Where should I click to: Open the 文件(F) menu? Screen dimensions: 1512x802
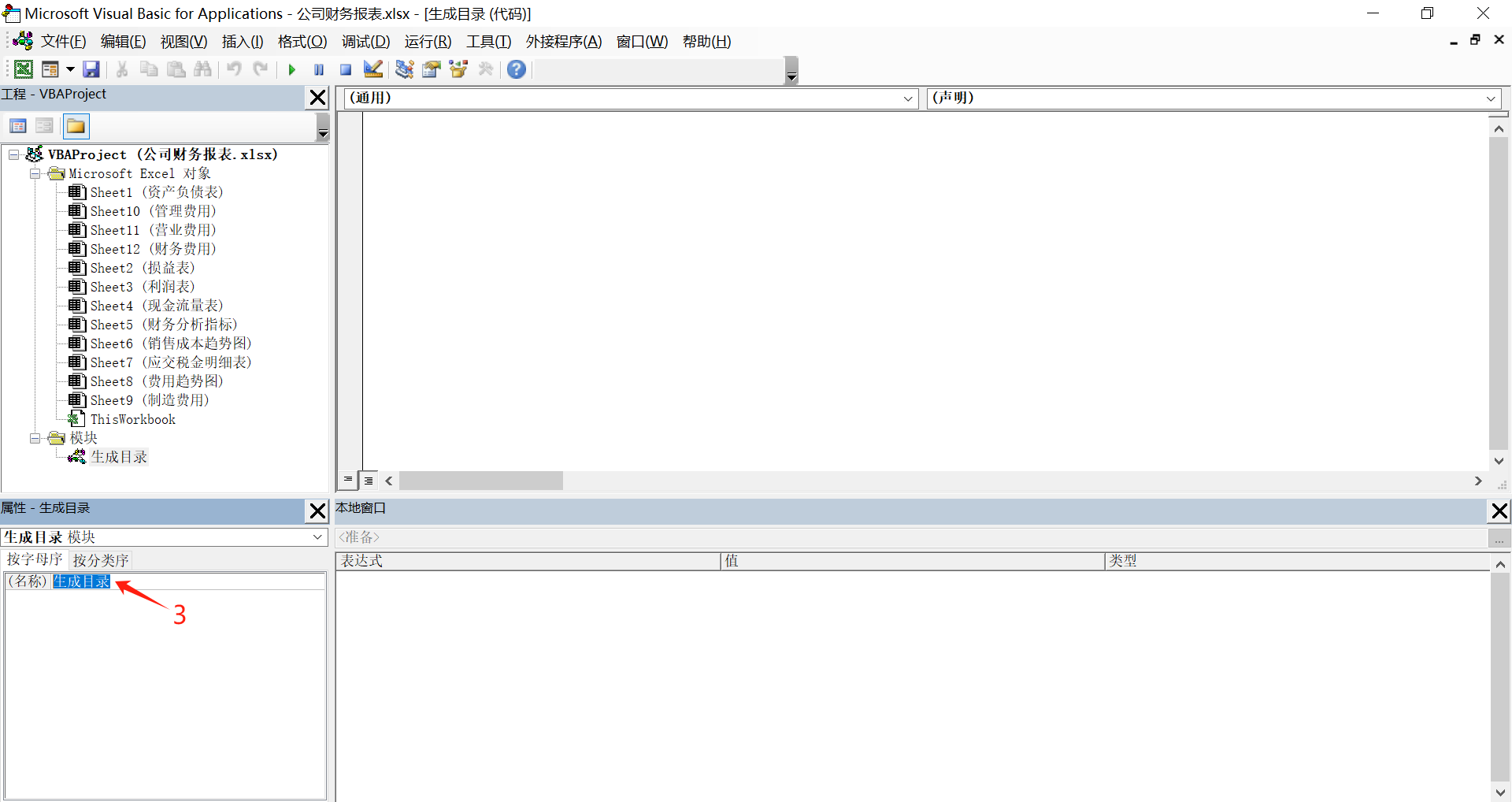pos(63,42)
